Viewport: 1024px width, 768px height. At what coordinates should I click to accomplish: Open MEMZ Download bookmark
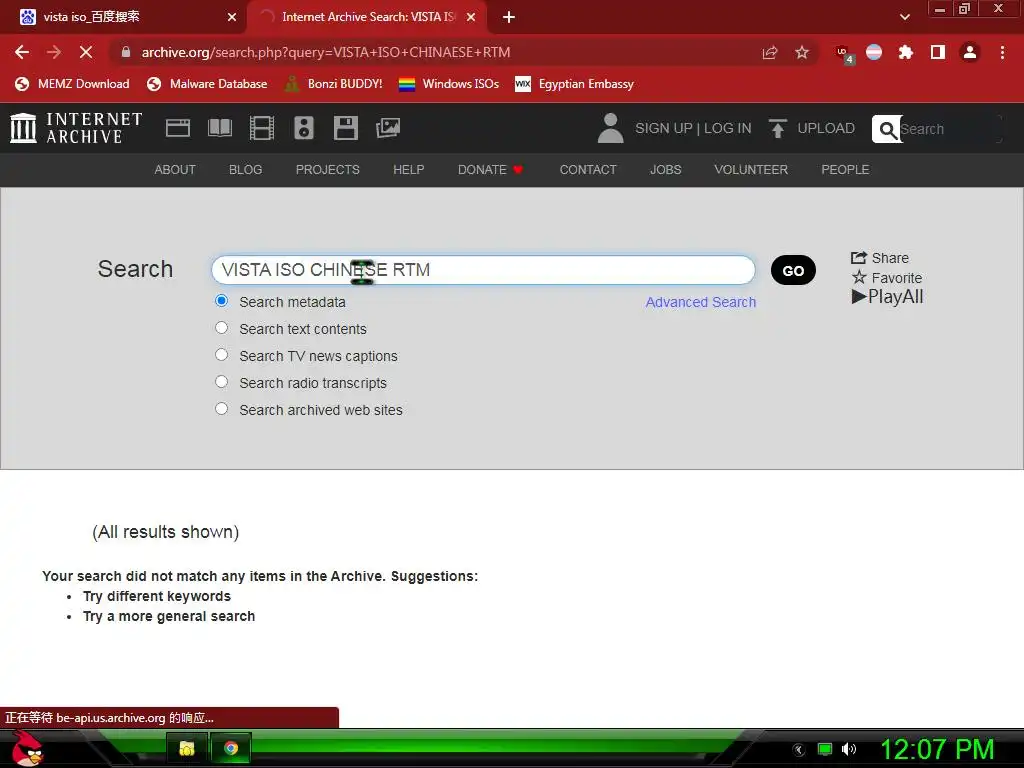[x=72, y=84]
